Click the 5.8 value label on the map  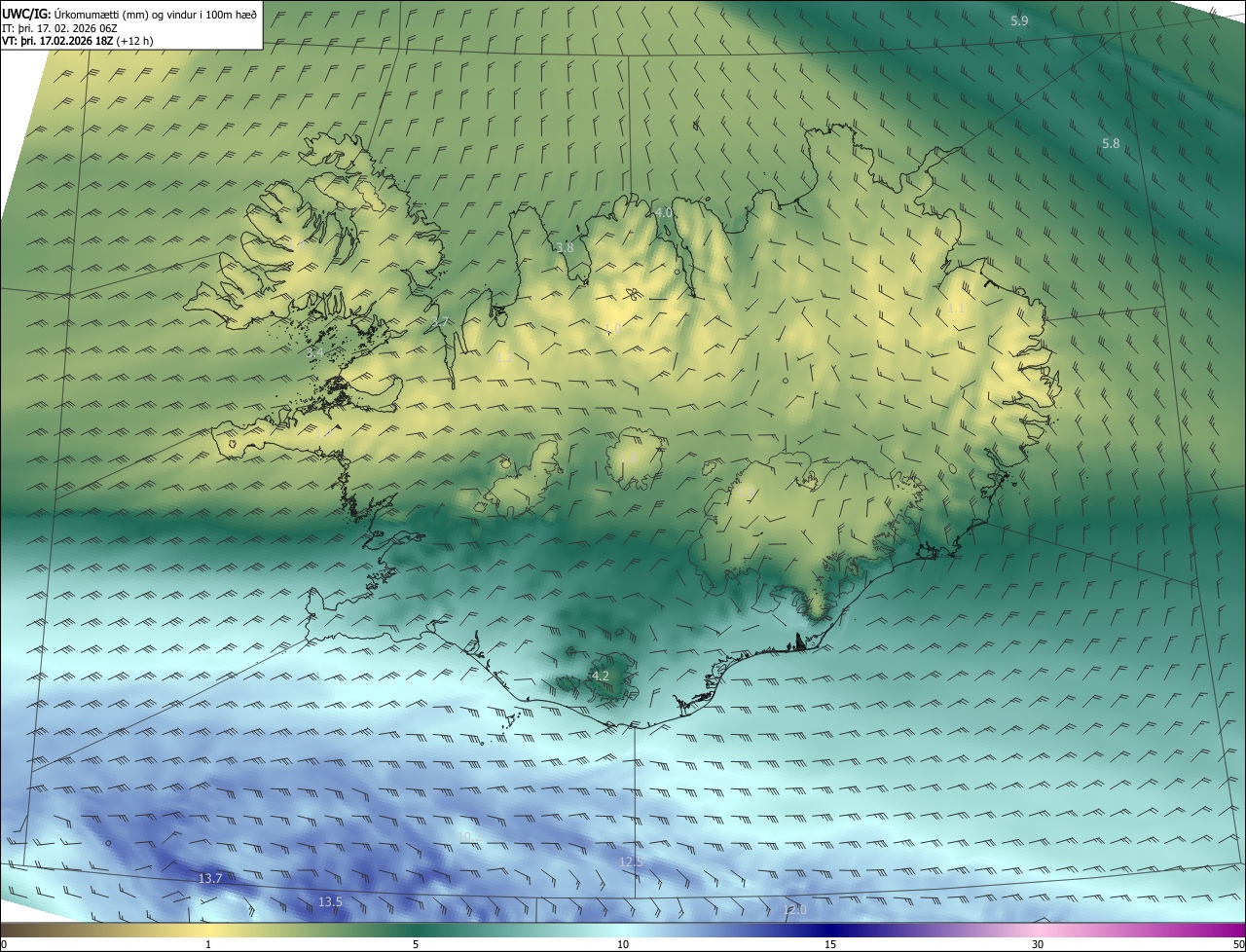pyautogui.click(x=1111, y=143)
